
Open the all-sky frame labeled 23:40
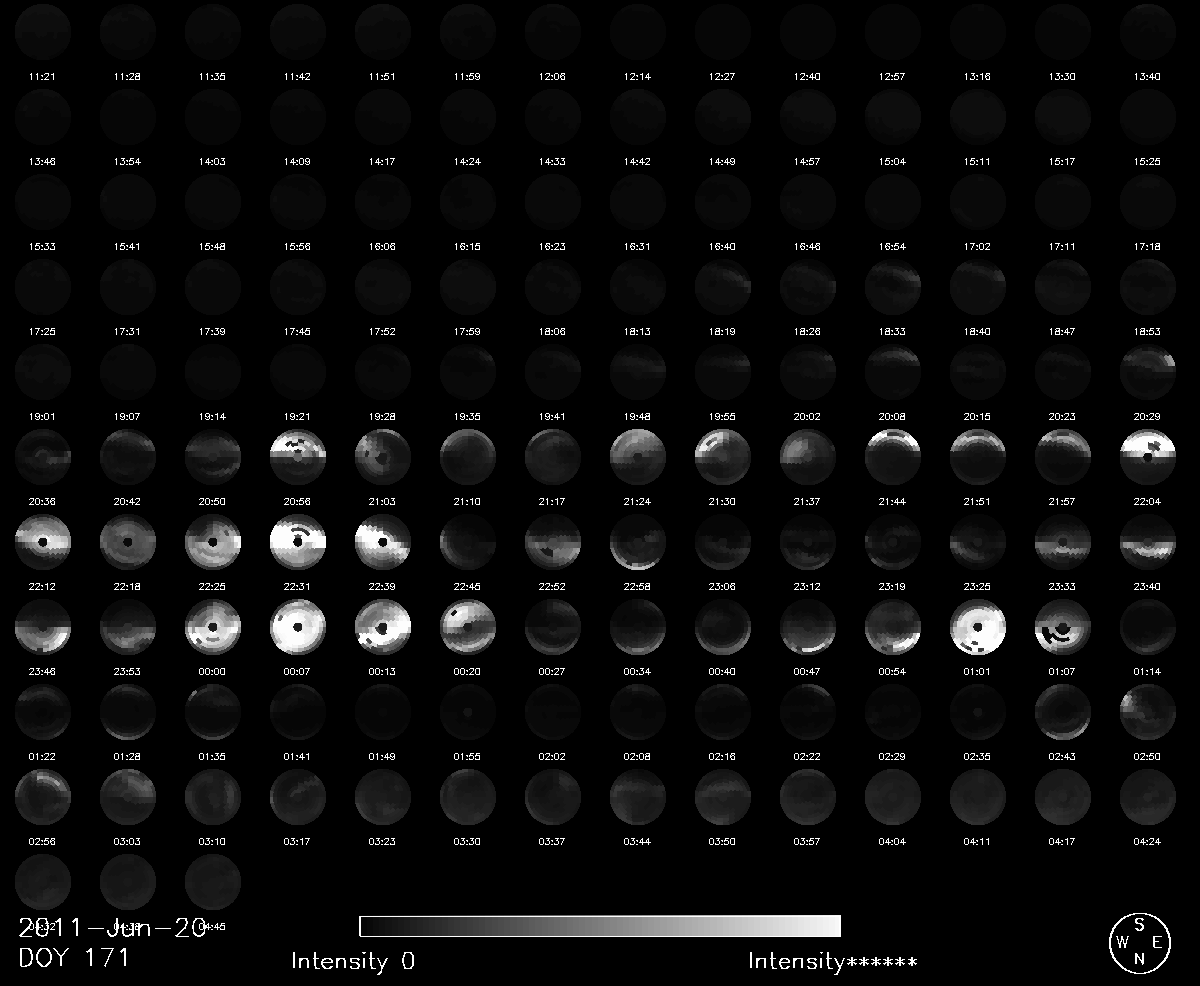[x=1148, y=541]
